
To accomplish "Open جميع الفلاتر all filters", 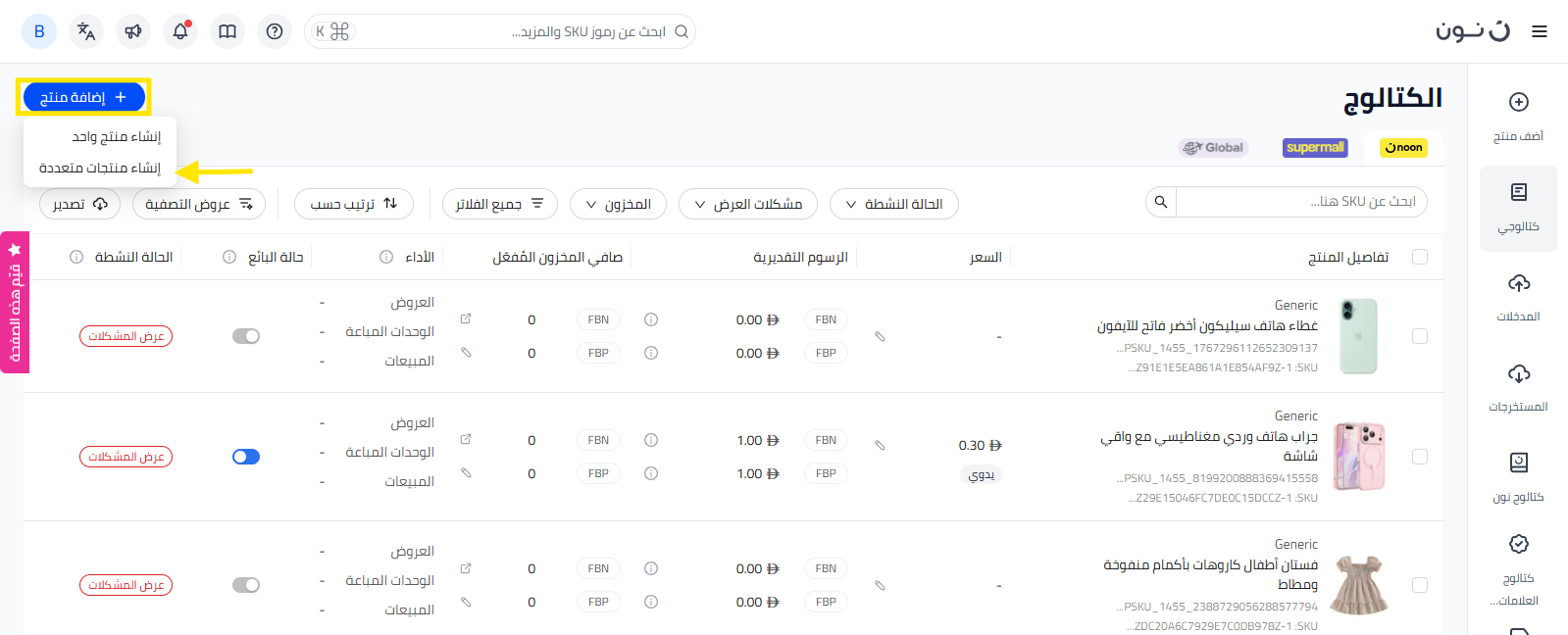I will (x=500, y=204).
